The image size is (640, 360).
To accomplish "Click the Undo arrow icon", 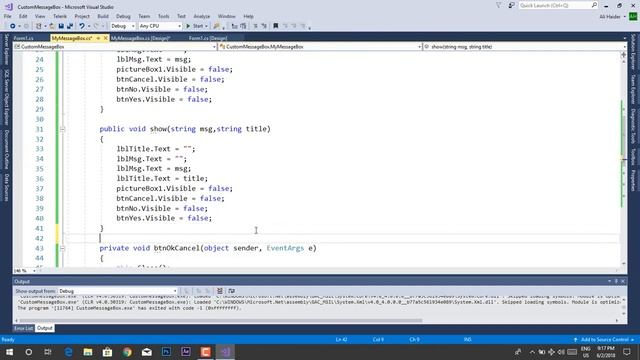I will coord(82,26).
